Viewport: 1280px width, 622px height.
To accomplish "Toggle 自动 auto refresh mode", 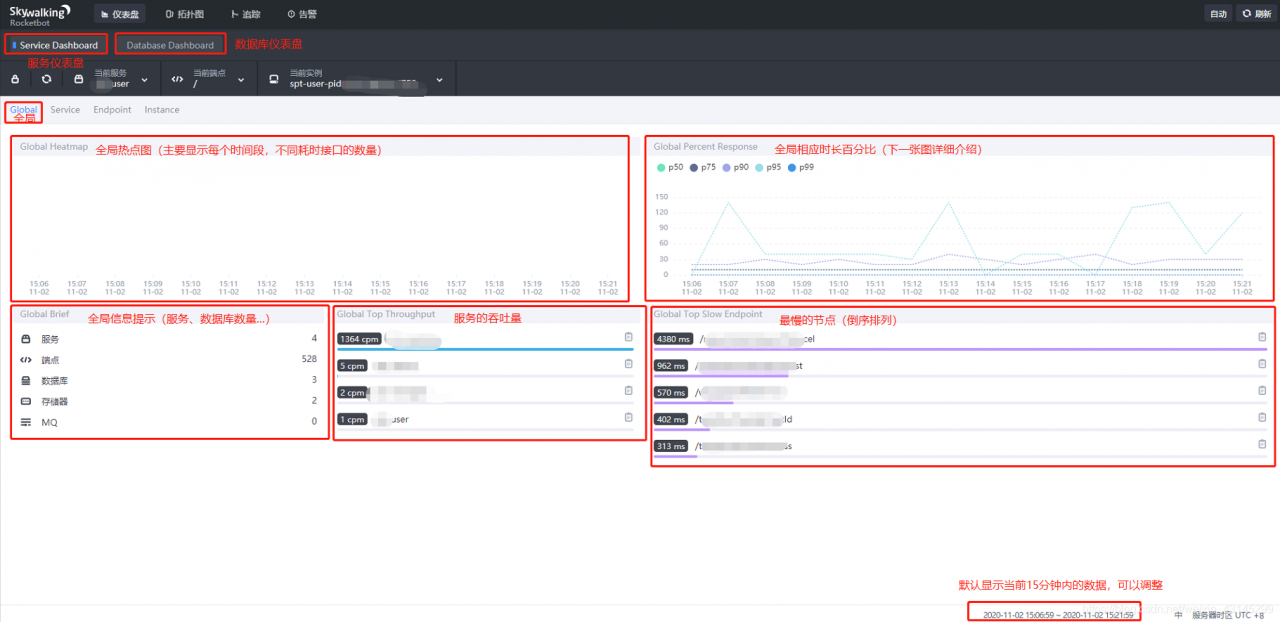I will [x=1218, y=14].
